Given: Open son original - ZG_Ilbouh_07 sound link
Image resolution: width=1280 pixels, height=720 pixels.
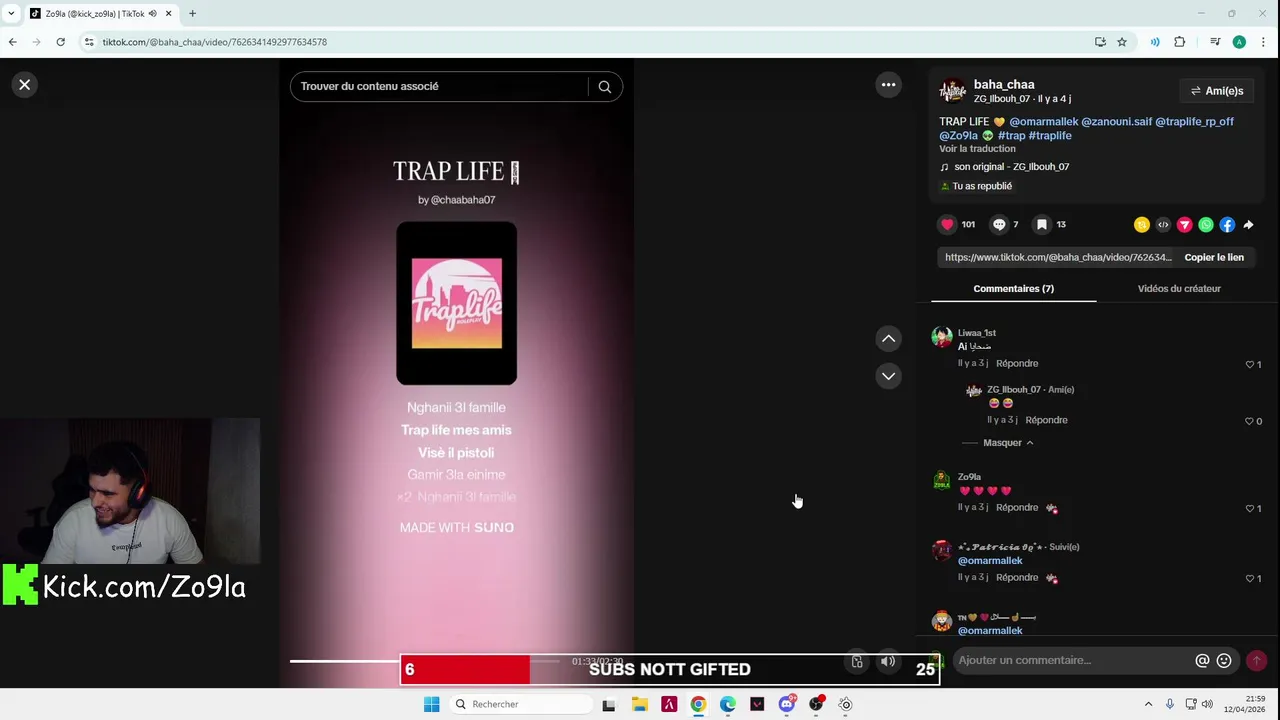Looking at the screenshot, I should point(1011,167).
